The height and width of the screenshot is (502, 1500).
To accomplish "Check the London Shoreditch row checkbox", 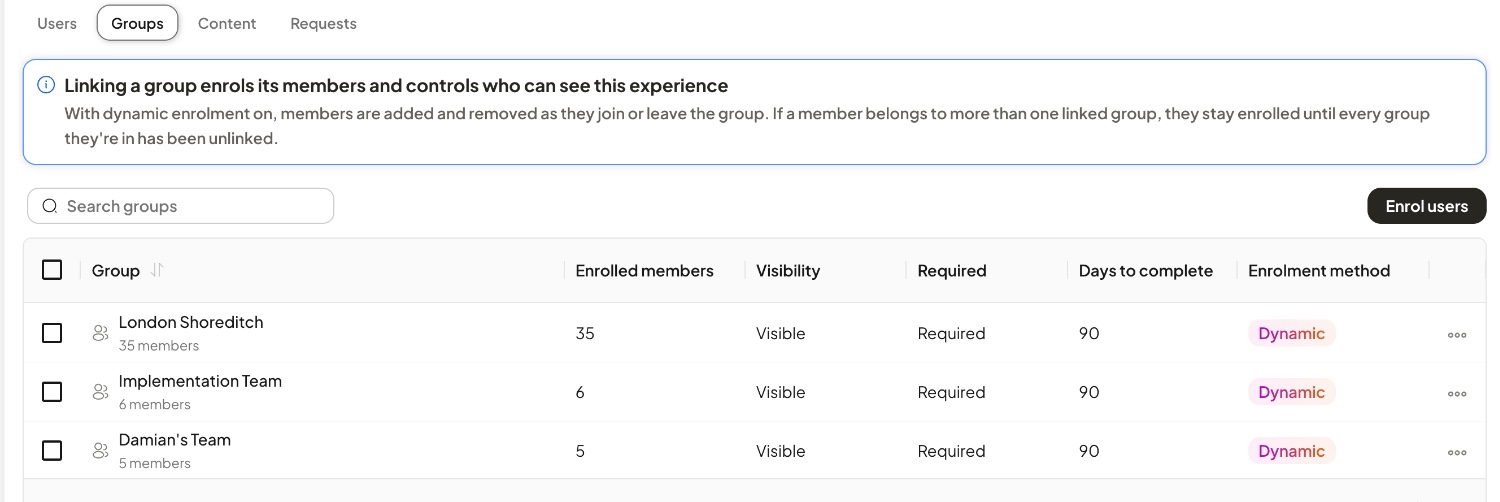I will pos(52,333).
